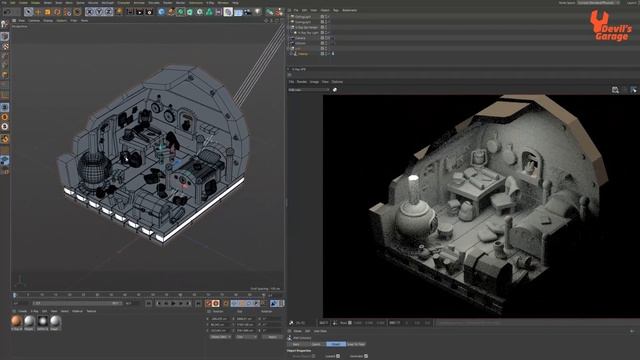640x360 pixels.
Task: Select the orange Interior object row
Action: point(303,53)
